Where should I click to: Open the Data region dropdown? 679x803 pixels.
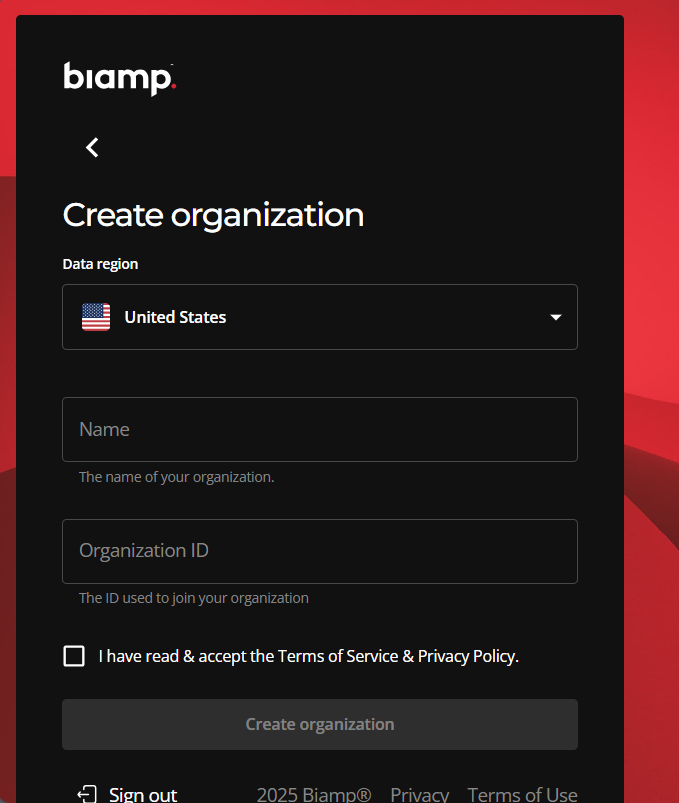[320, 317]
